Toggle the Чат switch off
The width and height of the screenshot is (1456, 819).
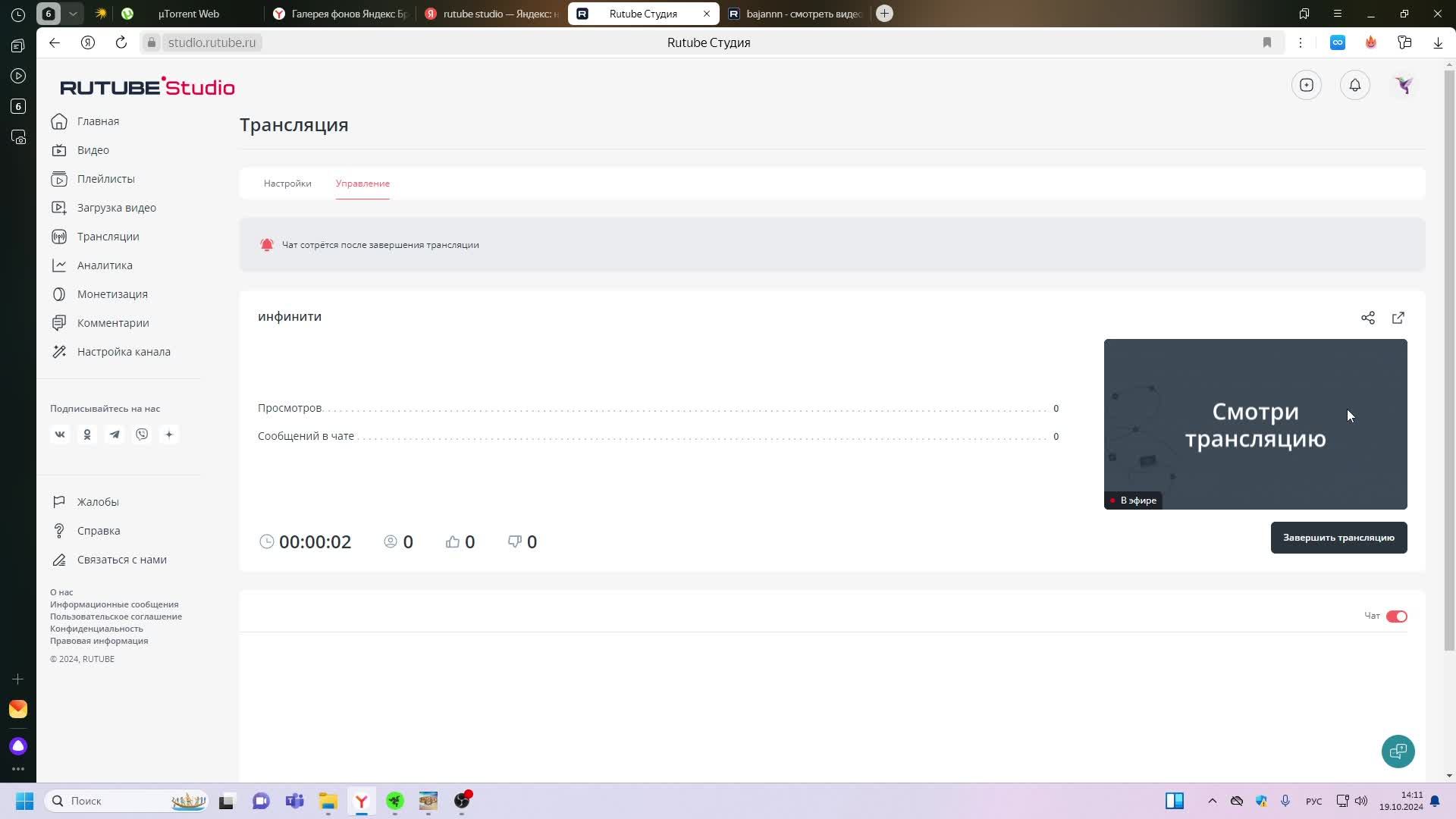pos(1396,617)
